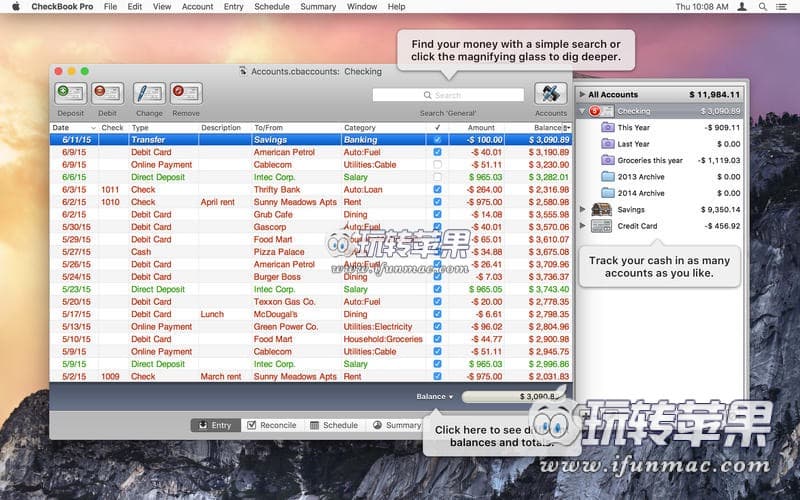Select the Burger Boss Dining entry

coord(311,277)
